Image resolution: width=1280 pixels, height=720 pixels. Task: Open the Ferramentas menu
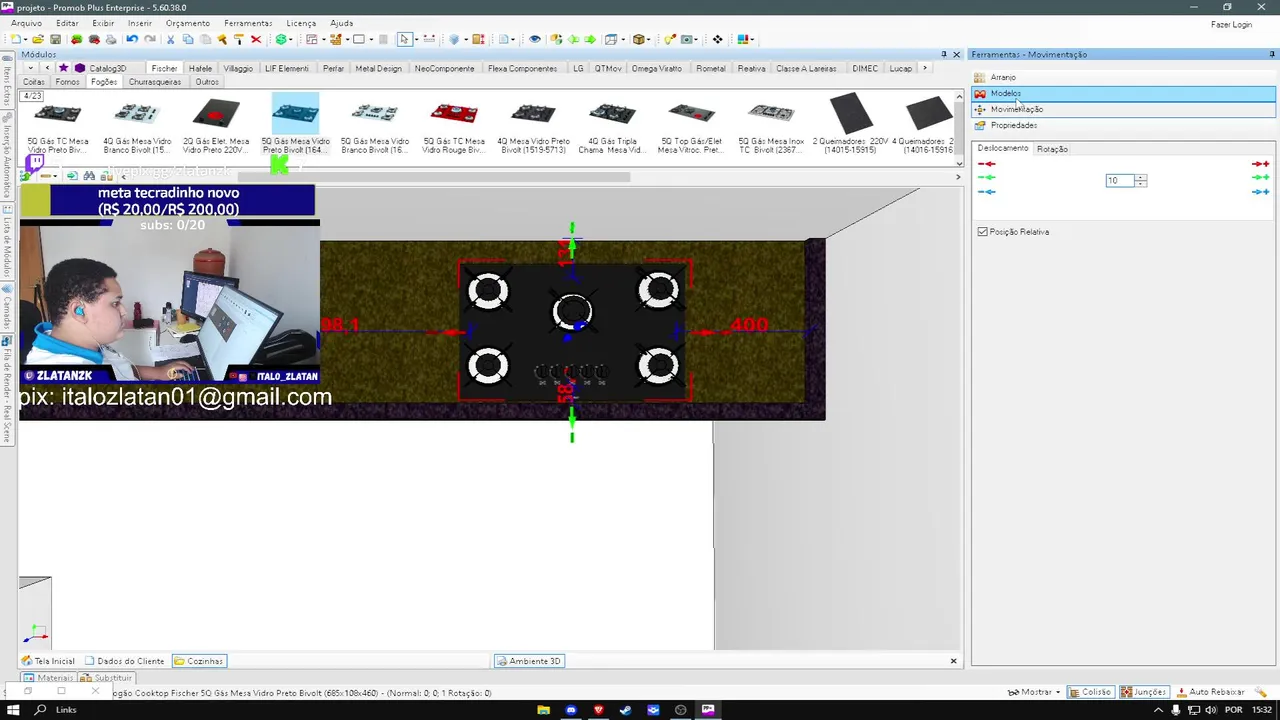click(x=248, y=23)
